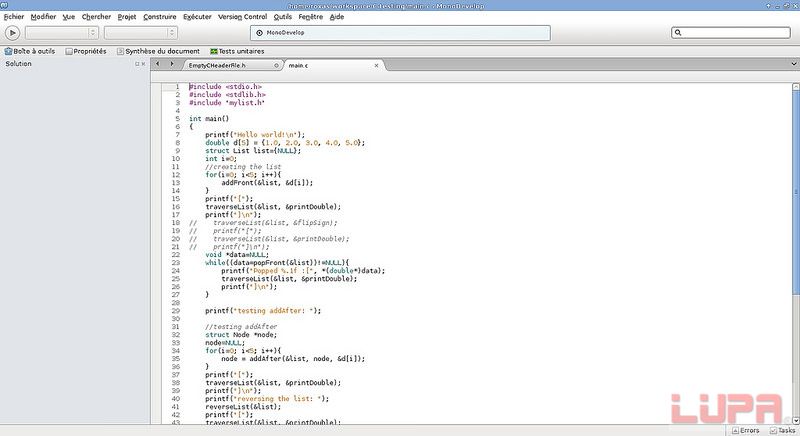This screenshot has height=436, width=800.
Task: Click the Boîte à outils toolbox icon
Action: click(x=8, y=52)
